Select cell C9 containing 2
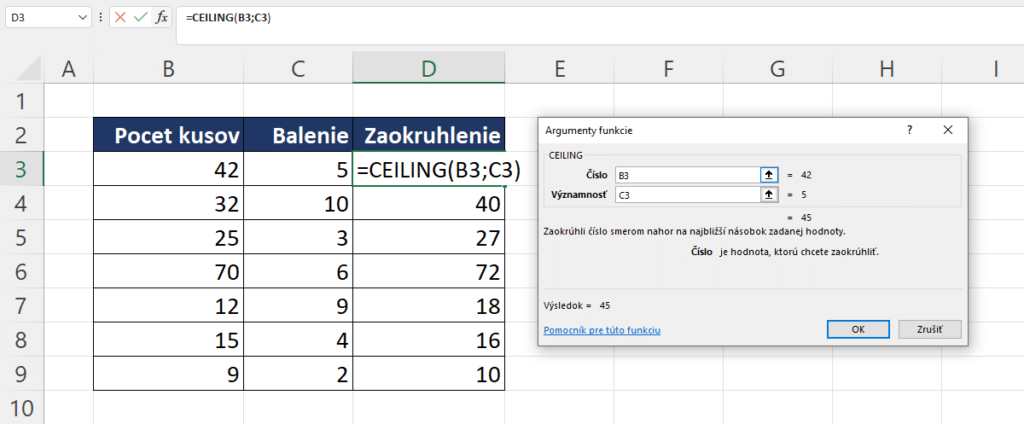 tap(298, 374)
